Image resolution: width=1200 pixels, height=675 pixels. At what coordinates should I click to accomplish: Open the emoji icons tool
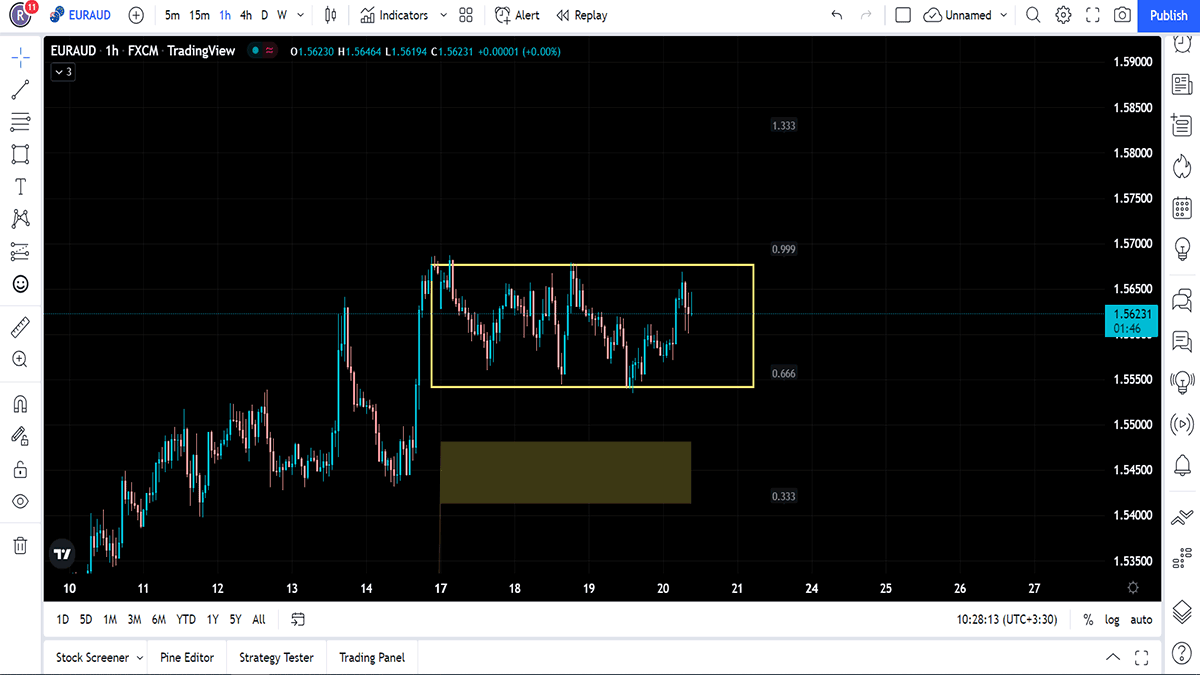[x=20, y=284]
